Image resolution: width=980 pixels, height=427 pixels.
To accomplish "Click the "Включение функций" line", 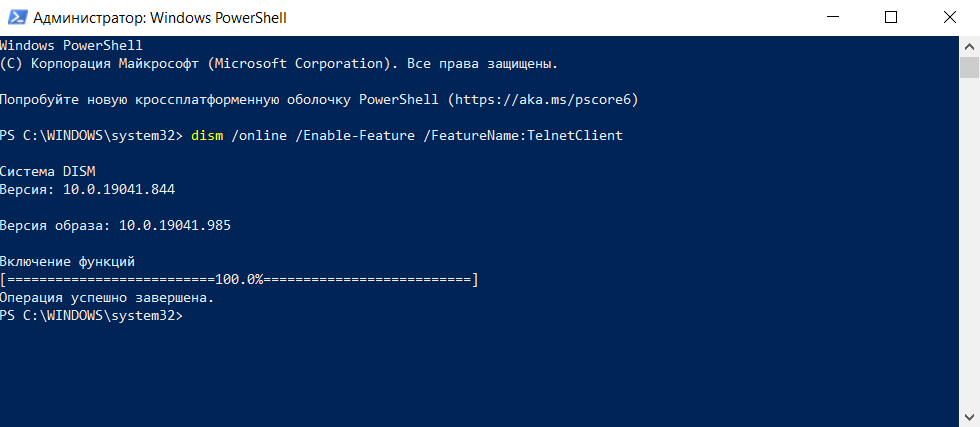I will pyautogui.click(x=67, y=262).
